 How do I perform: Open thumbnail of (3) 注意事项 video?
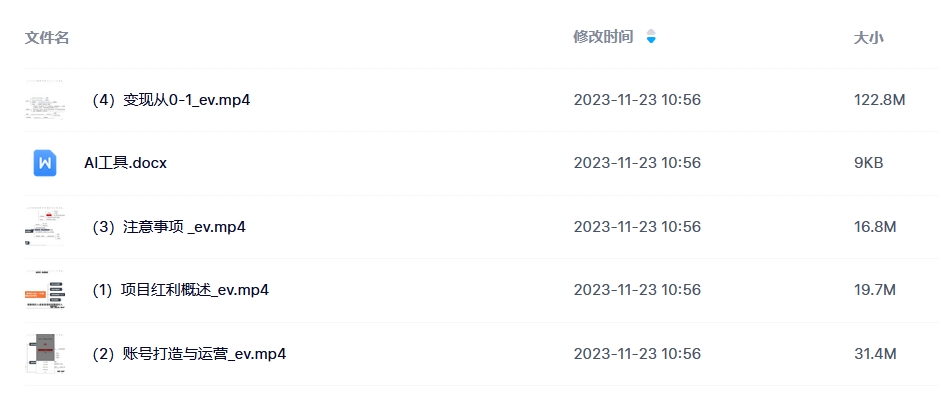coord(45,226)
